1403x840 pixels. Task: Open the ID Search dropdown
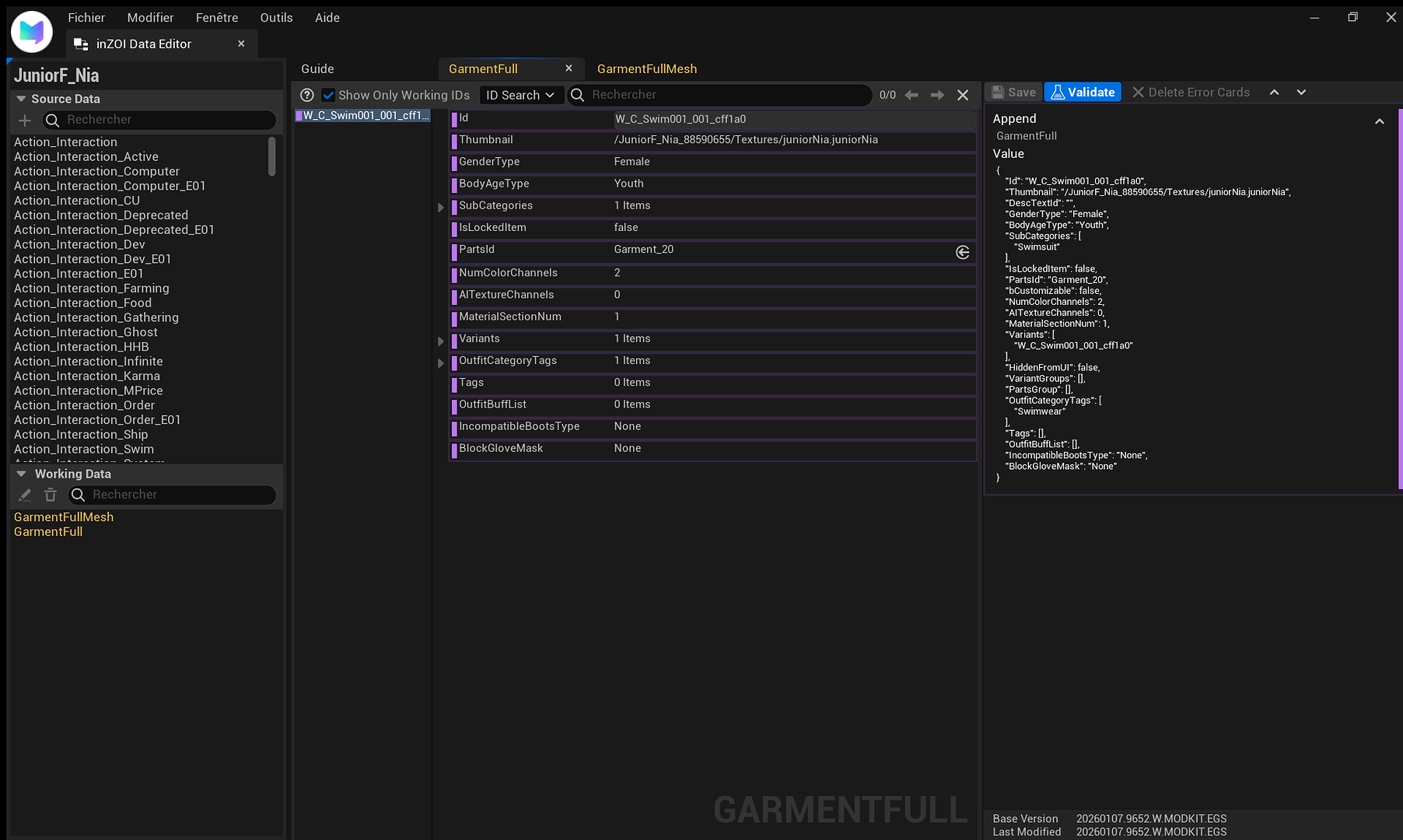[521, 95]
